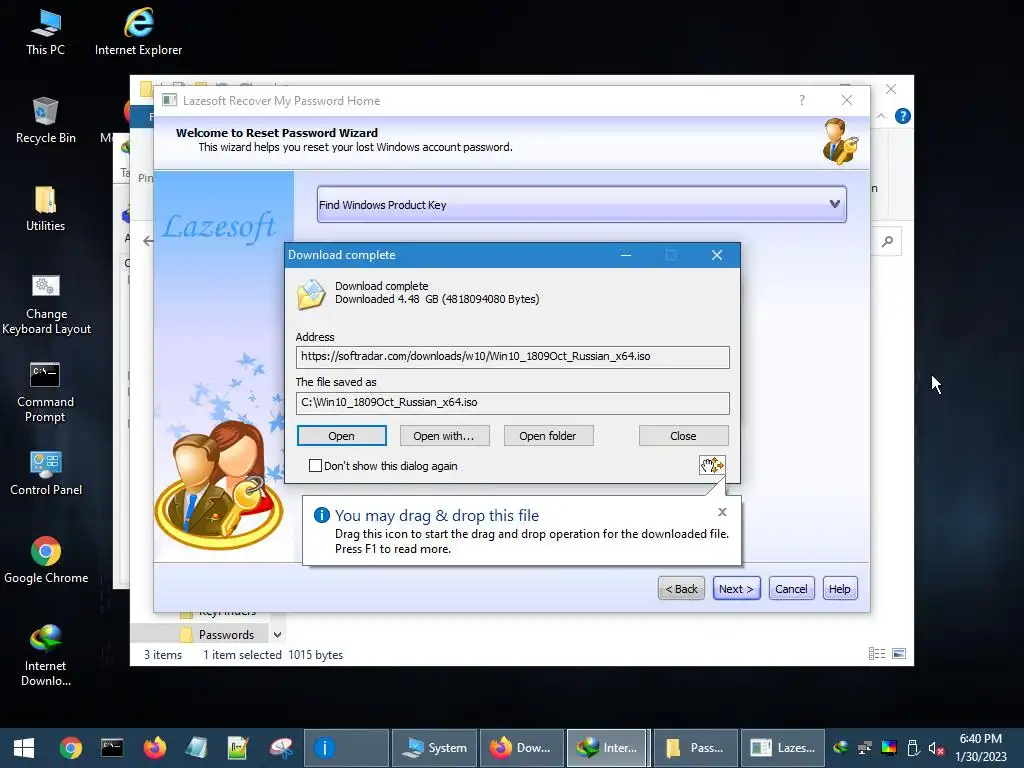This screenshot has width=1024, height=768.
Task: Dismiss the drag & drop tip balloon
Action: click(x=722, y=511)
